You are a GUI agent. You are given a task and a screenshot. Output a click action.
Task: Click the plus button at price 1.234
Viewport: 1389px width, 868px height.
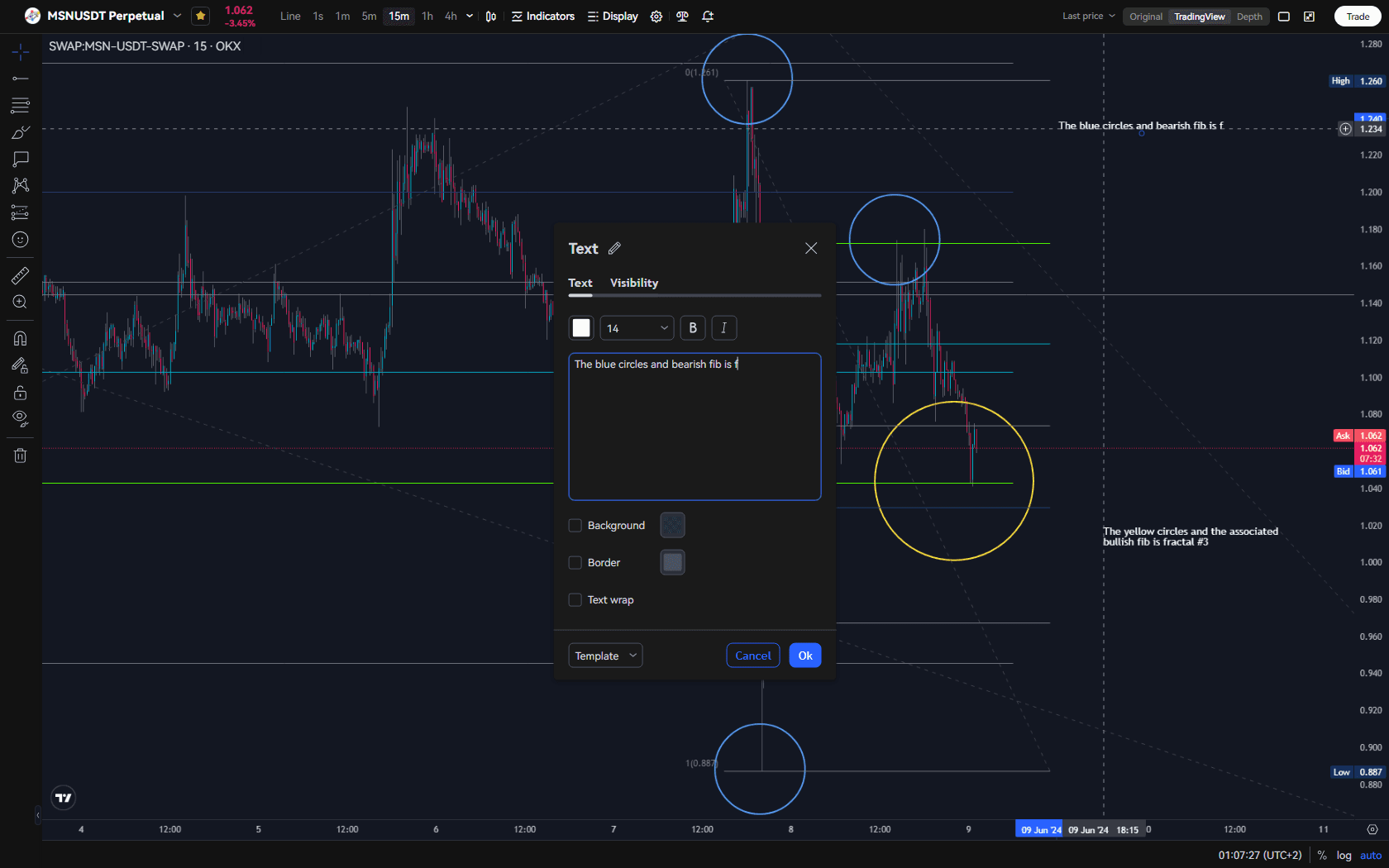coord(1346,129)
